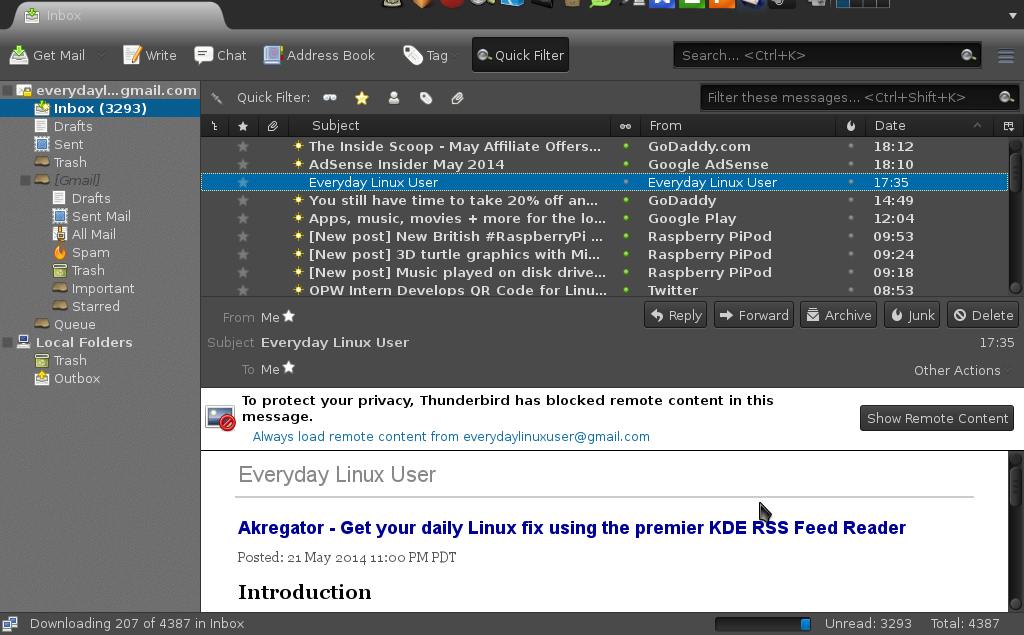
Task: Reply to the open message
Action: pos(675,315)
